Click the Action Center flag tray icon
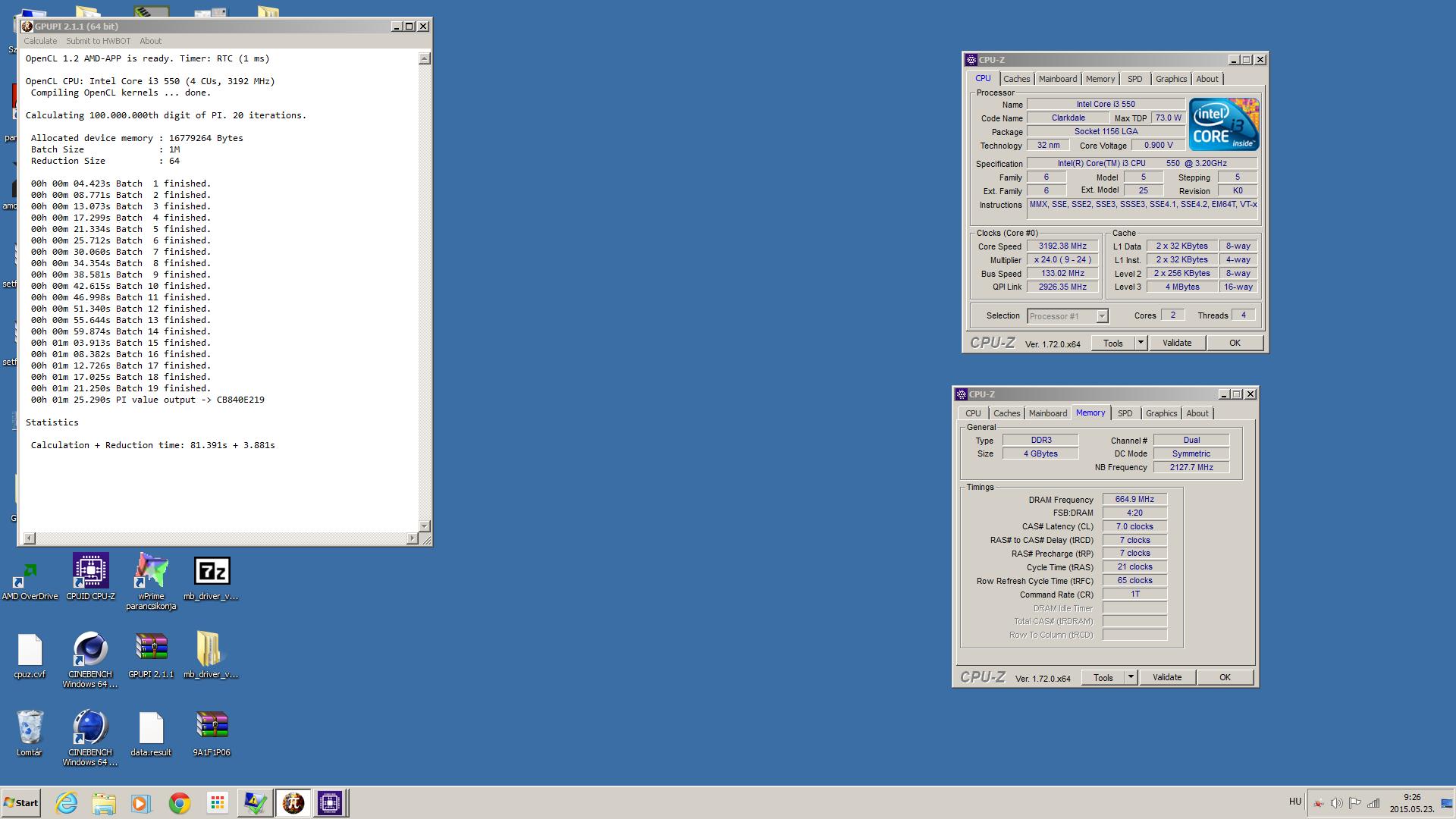 coord(1354,803)
